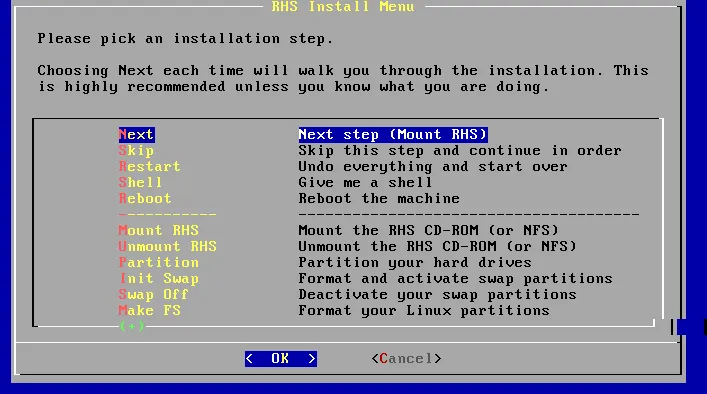Pick the Shell menu entry

(x=140, y=182)
